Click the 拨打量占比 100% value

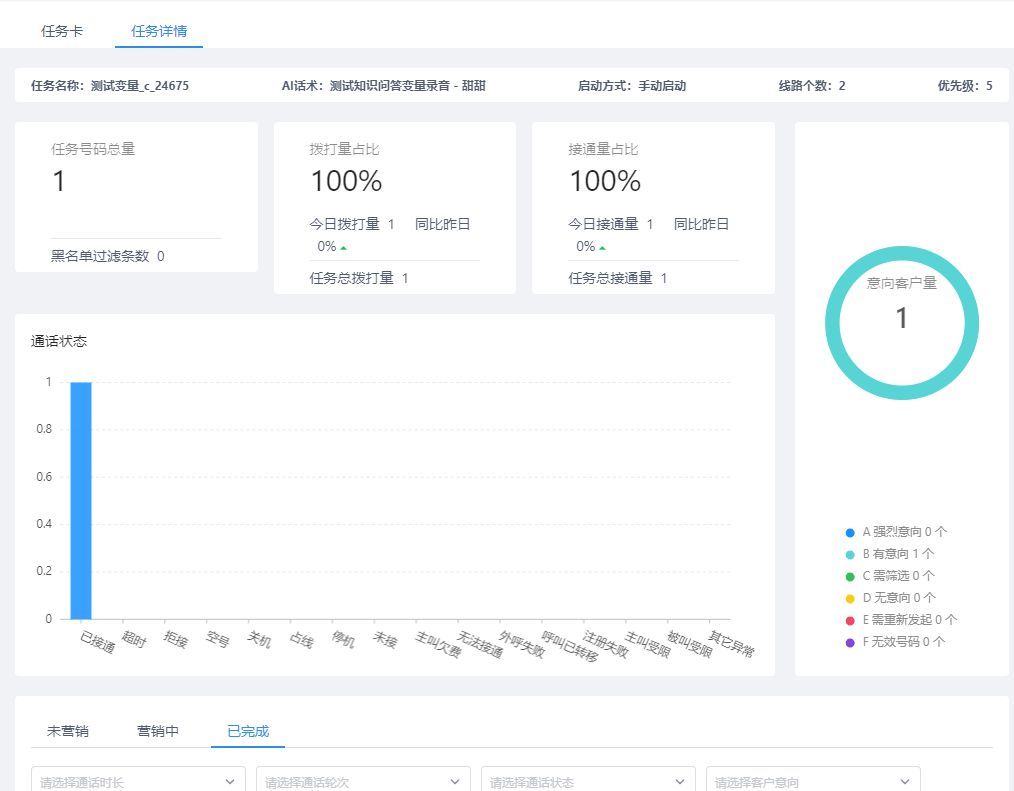347,181
